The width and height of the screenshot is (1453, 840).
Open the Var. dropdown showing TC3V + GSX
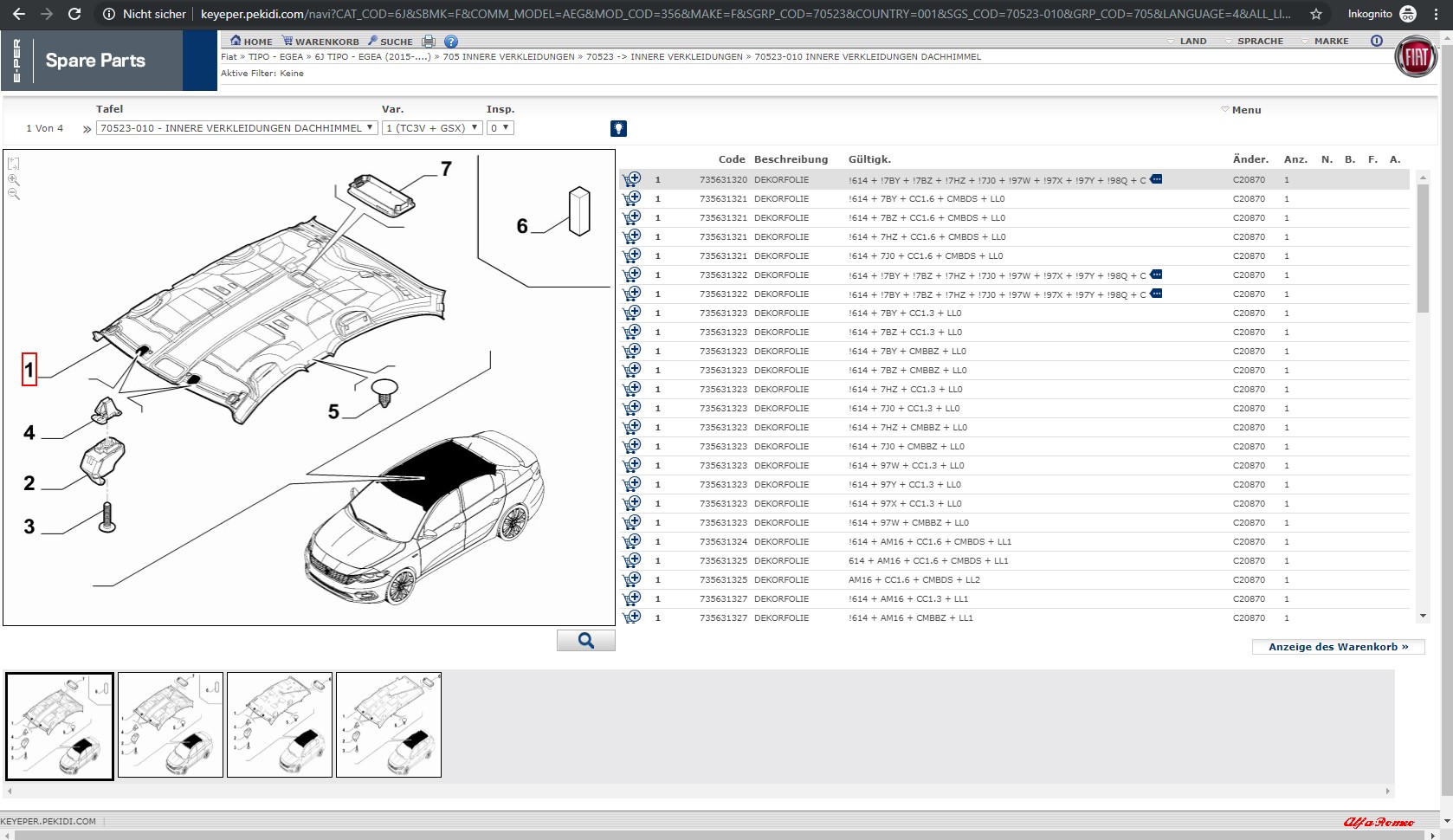pyautogui.click(x=431, y=128)
